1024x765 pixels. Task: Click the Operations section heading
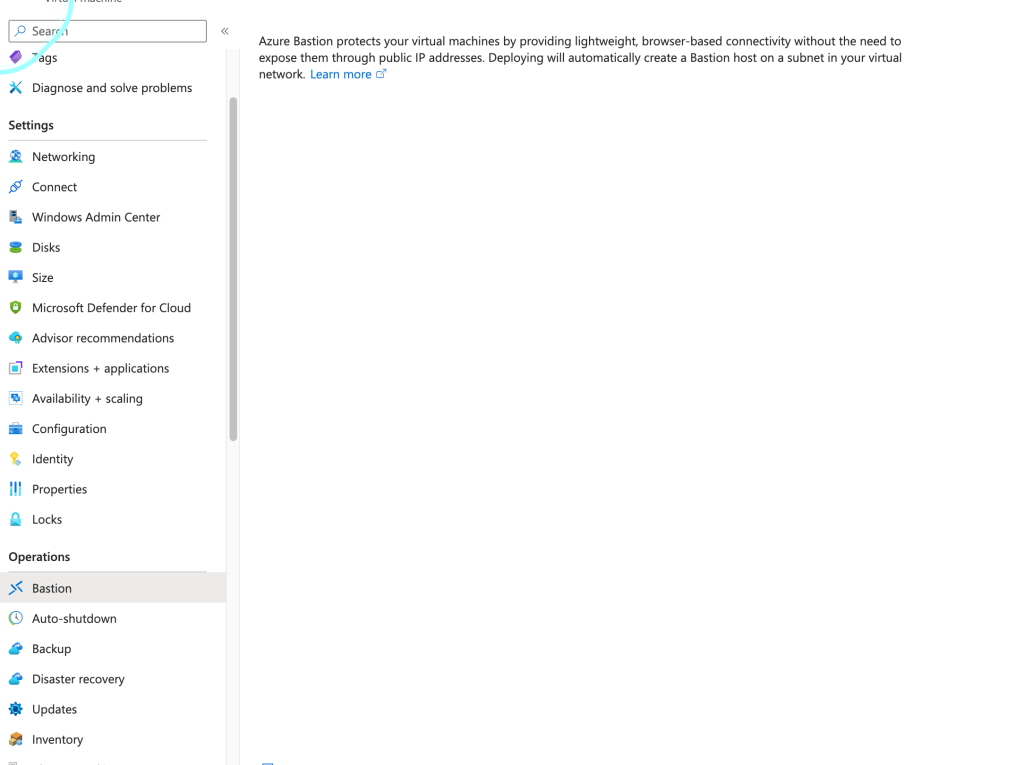point(39,557)
